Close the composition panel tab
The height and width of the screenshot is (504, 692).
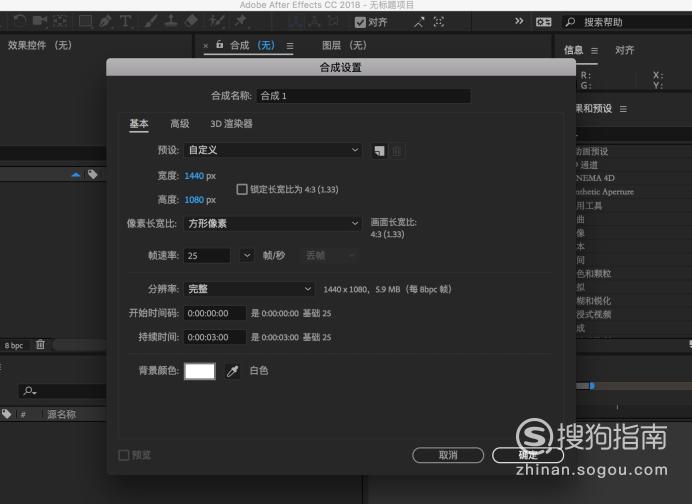pyautogui.click(x=206, y=46)
